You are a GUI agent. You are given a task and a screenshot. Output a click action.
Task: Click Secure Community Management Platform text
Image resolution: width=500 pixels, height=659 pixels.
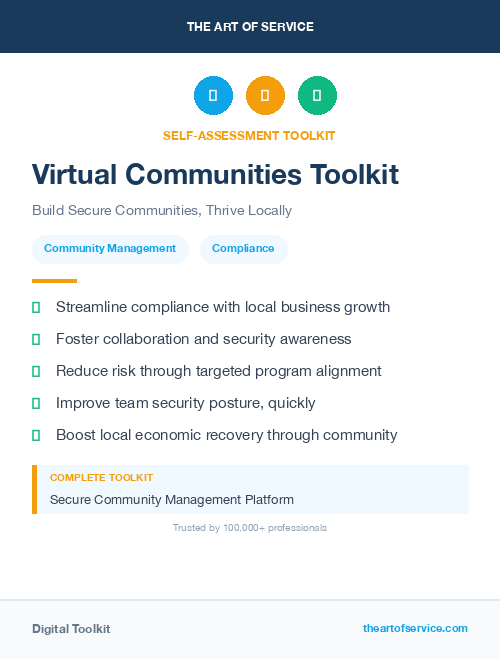[x=172, y=500]
